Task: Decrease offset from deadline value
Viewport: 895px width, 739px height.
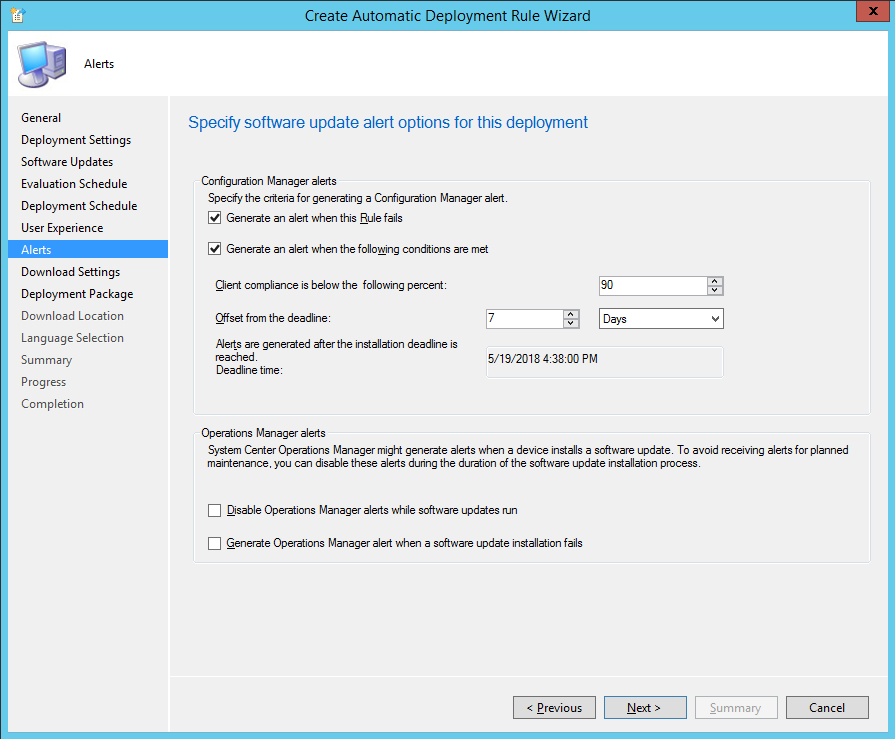Action: (571, 324)
